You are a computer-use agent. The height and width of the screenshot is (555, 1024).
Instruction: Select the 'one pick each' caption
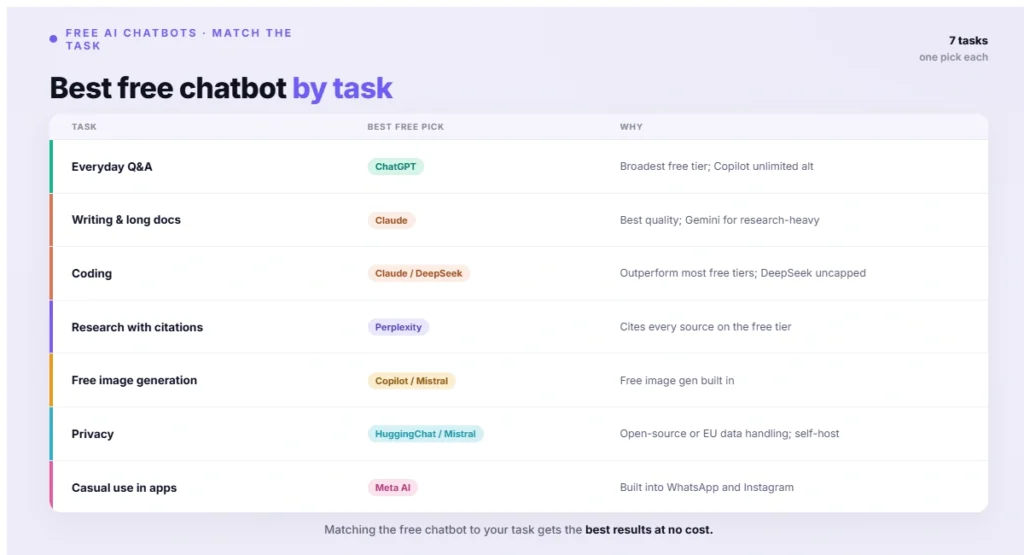(953, 57)
